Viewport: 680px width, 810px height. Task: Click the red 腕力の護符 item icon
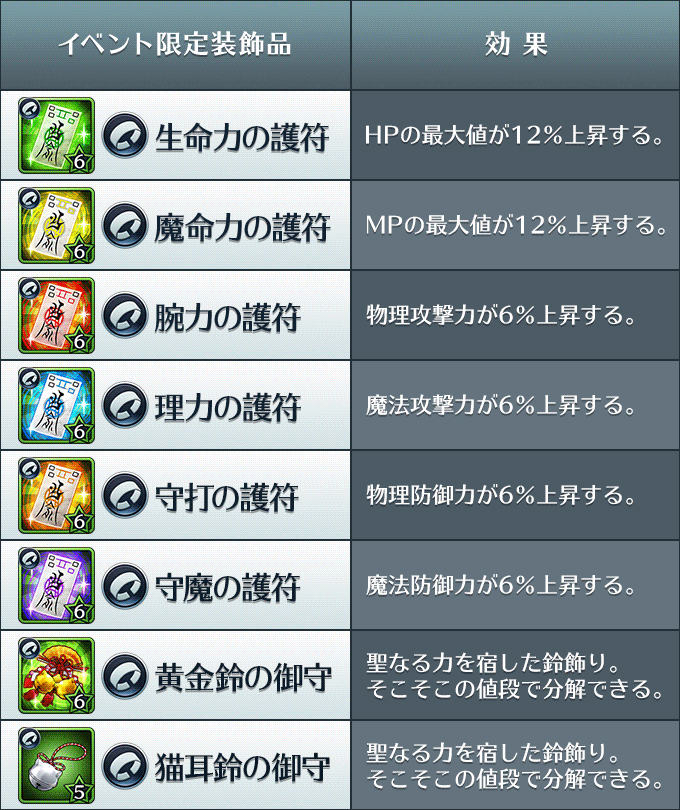tap(56, 316)
